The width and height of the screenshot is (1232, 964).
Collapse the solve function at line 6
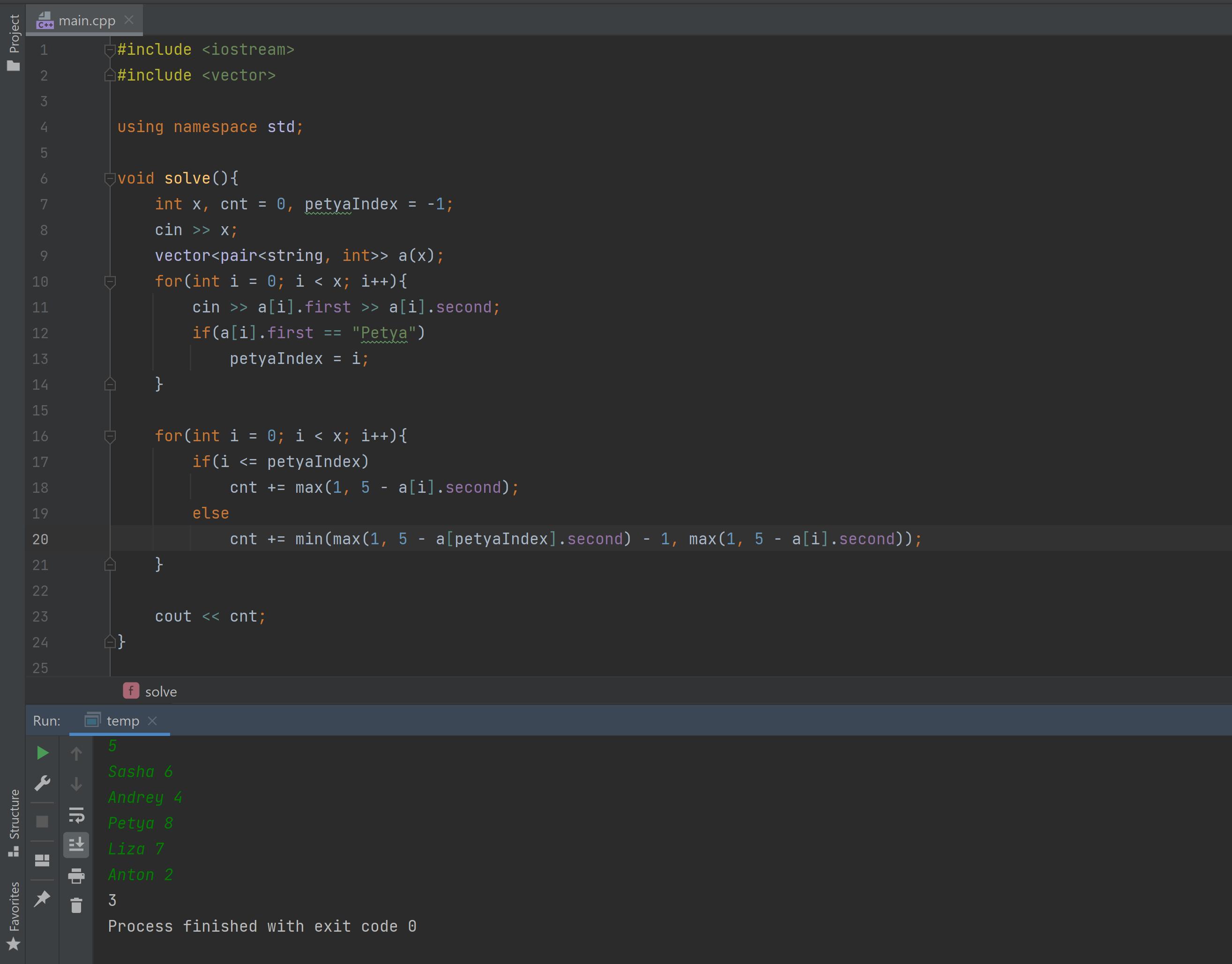coord(110,179)
